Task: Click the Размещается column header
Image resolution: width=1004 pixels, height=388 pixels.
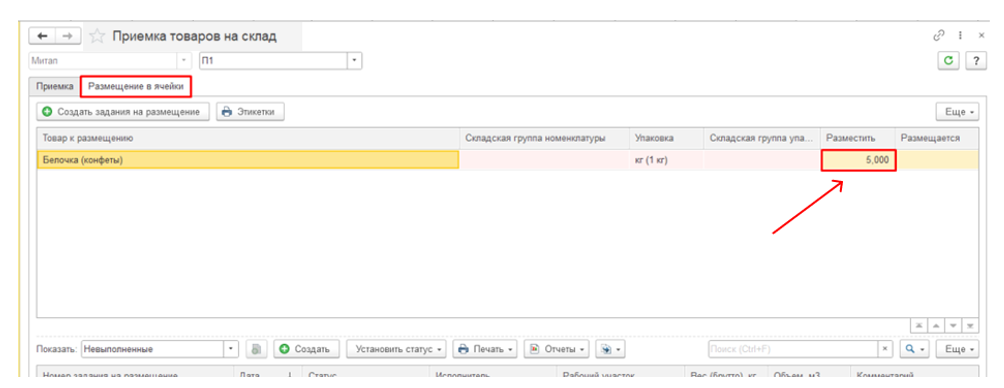Action: [x=937, y=138]
